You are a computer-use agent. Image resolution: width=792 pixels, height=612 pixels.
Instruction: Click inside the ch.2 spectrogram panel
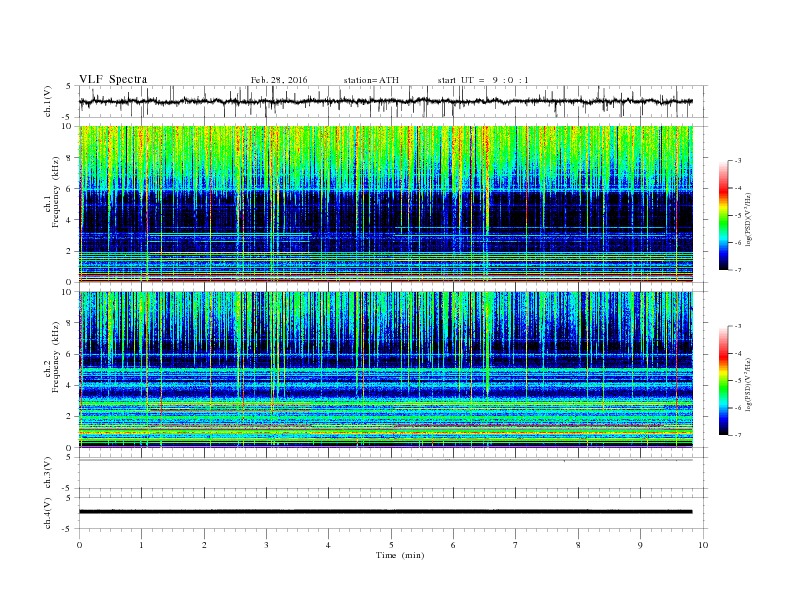tap(385, 369)
